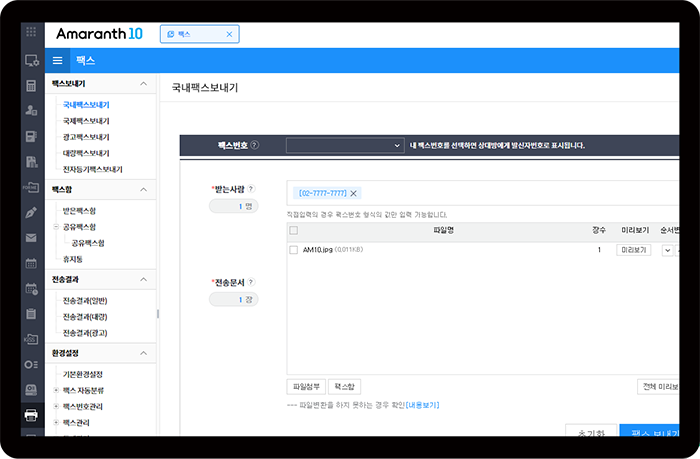This screenshot has height=459, width=700.
Task: Close the 팩스 tab with X
Action: 229,34
